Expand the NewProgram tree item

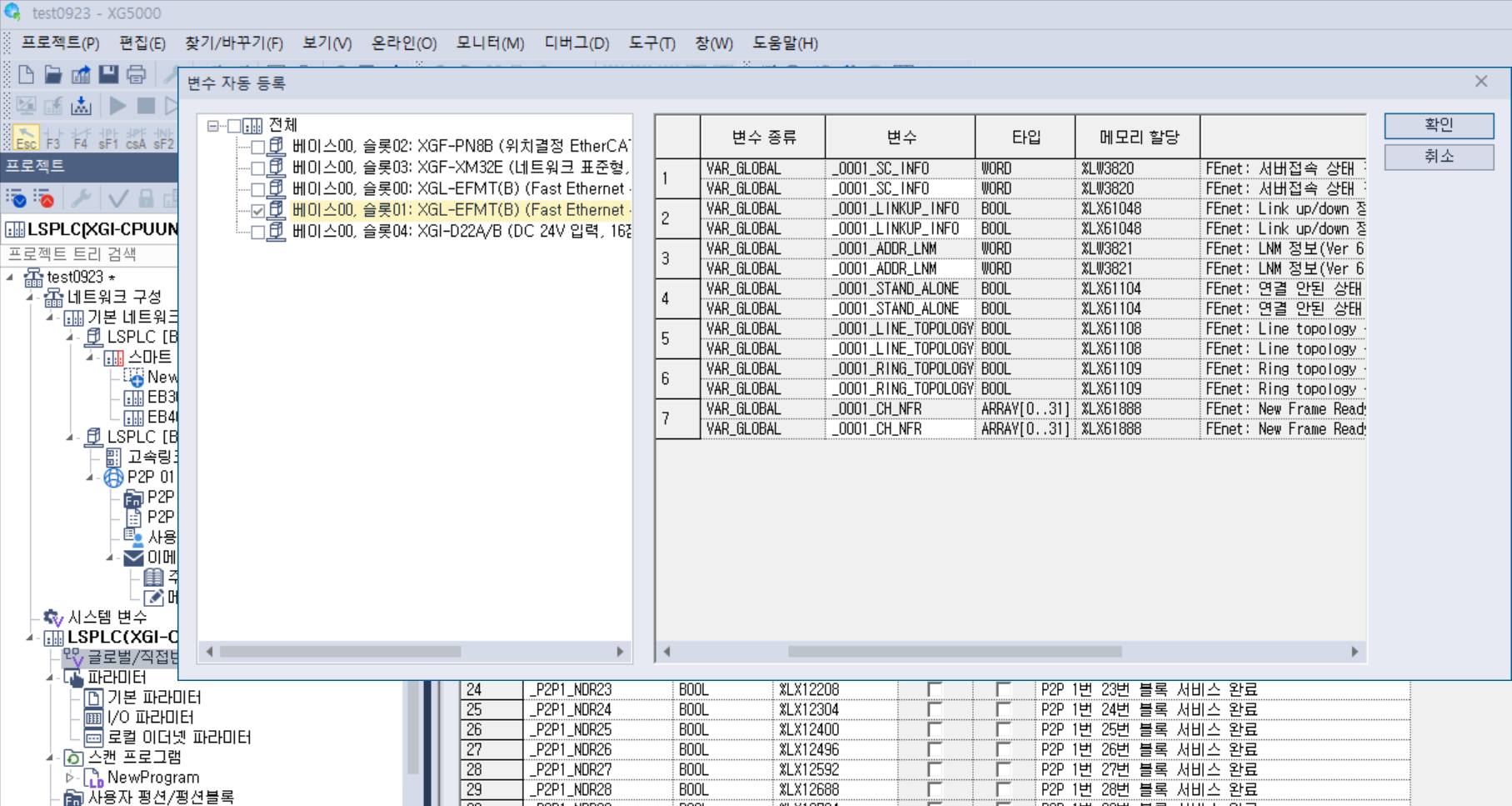point(70,777)
